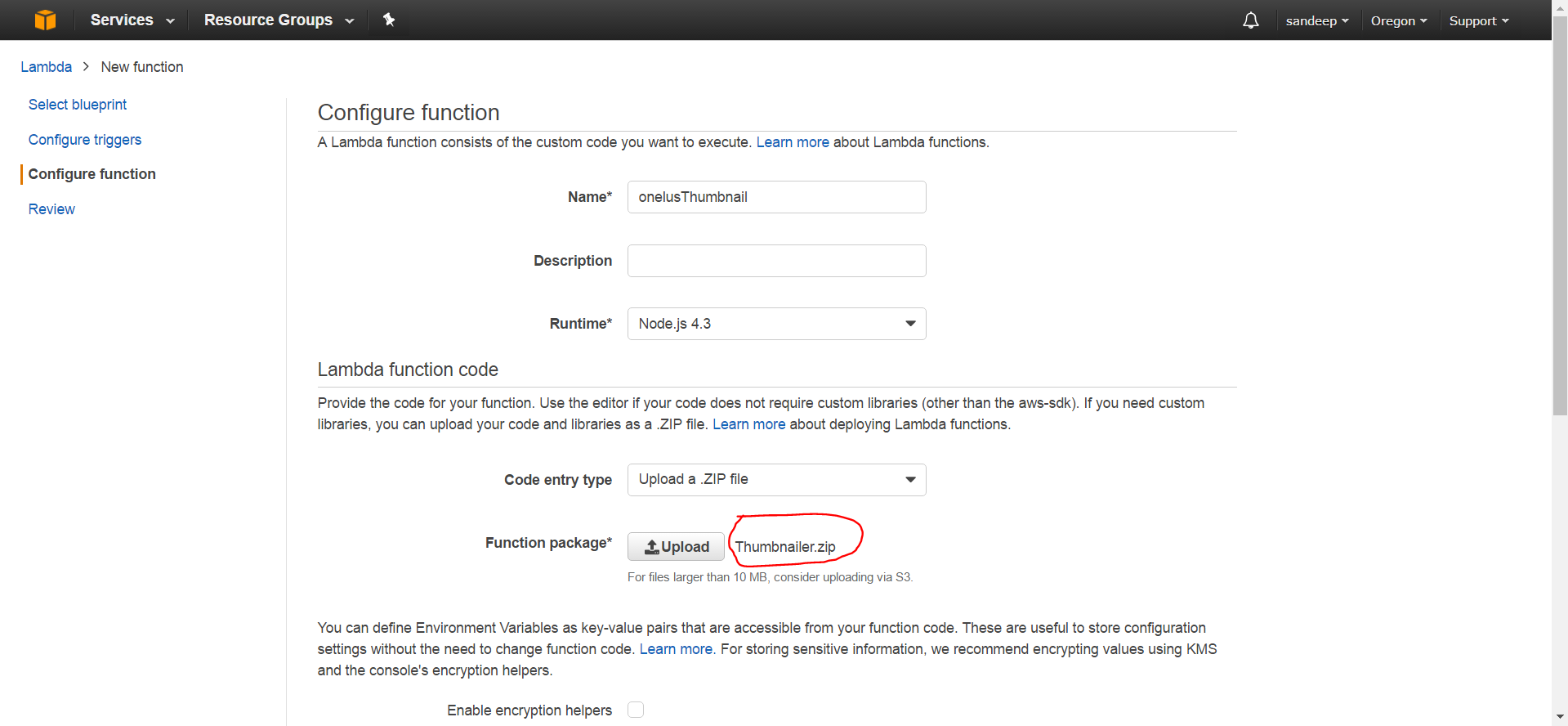Open the Resource Groups menu
The width and height of the screenshot is (1568, 726).
pyautogui.click(x=279, y=20)
